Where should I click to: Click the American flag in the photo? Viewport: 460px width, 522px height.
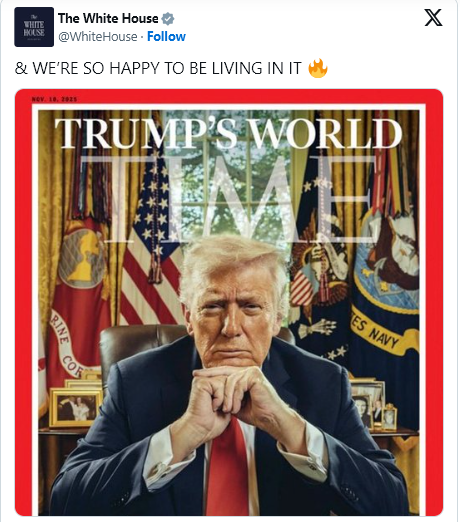coord(152,240)
